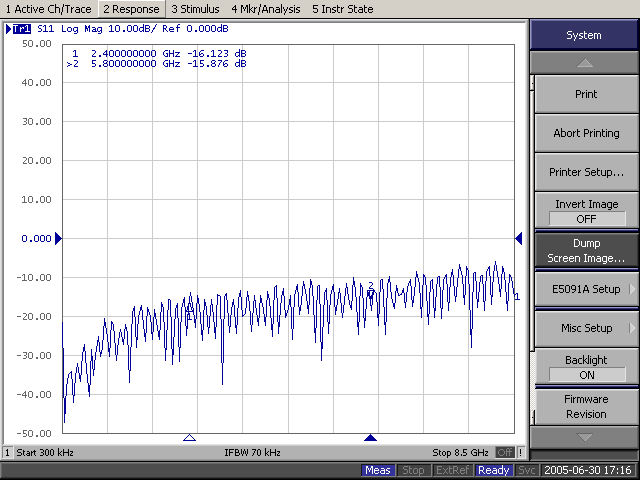The image size is (640, 480).
Task: Open the 5 Instr State menu
Action: (x=342, y=9)
